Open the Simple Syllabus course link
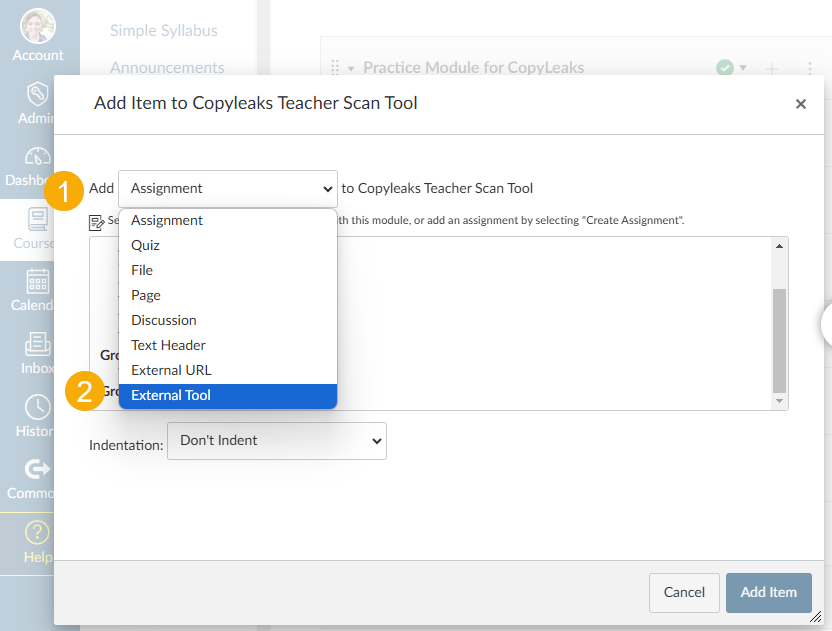This screenshot has height=631, width=832. pyautogui.click(x=163, y=31)
